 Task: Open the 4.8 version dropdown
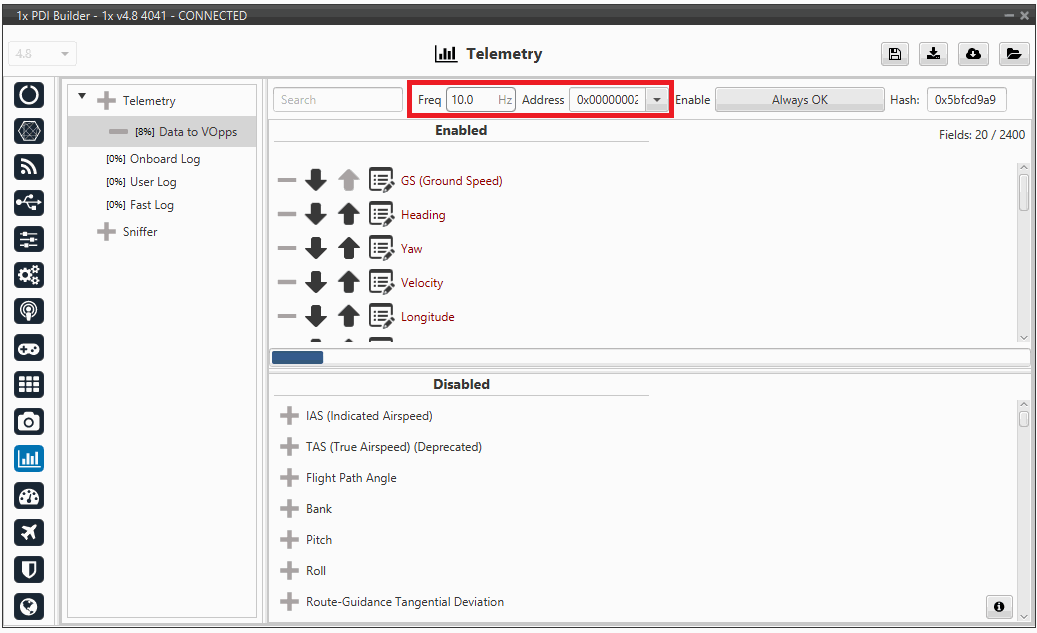[x=42, y=54]
